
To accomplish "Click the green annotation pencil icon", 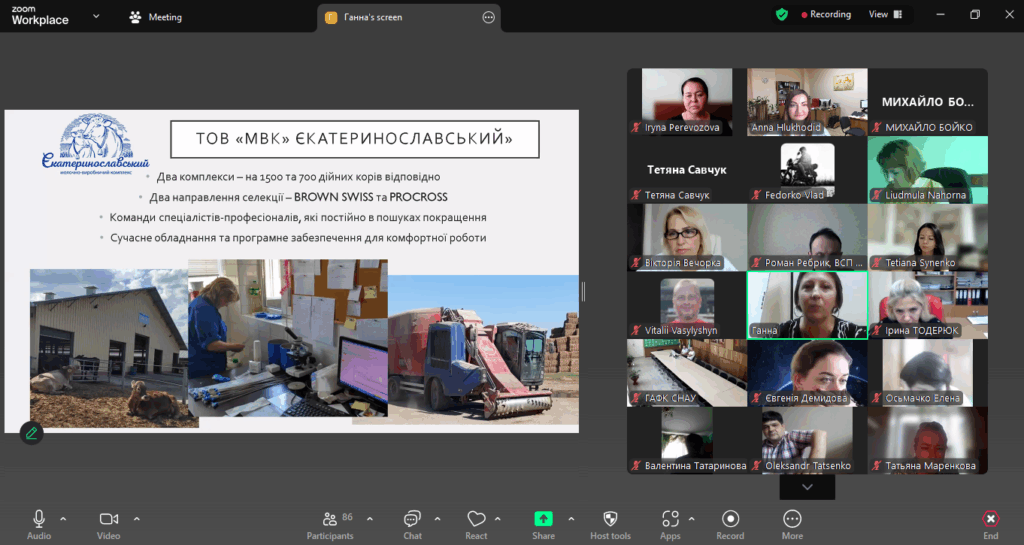I will click(32, 433).
